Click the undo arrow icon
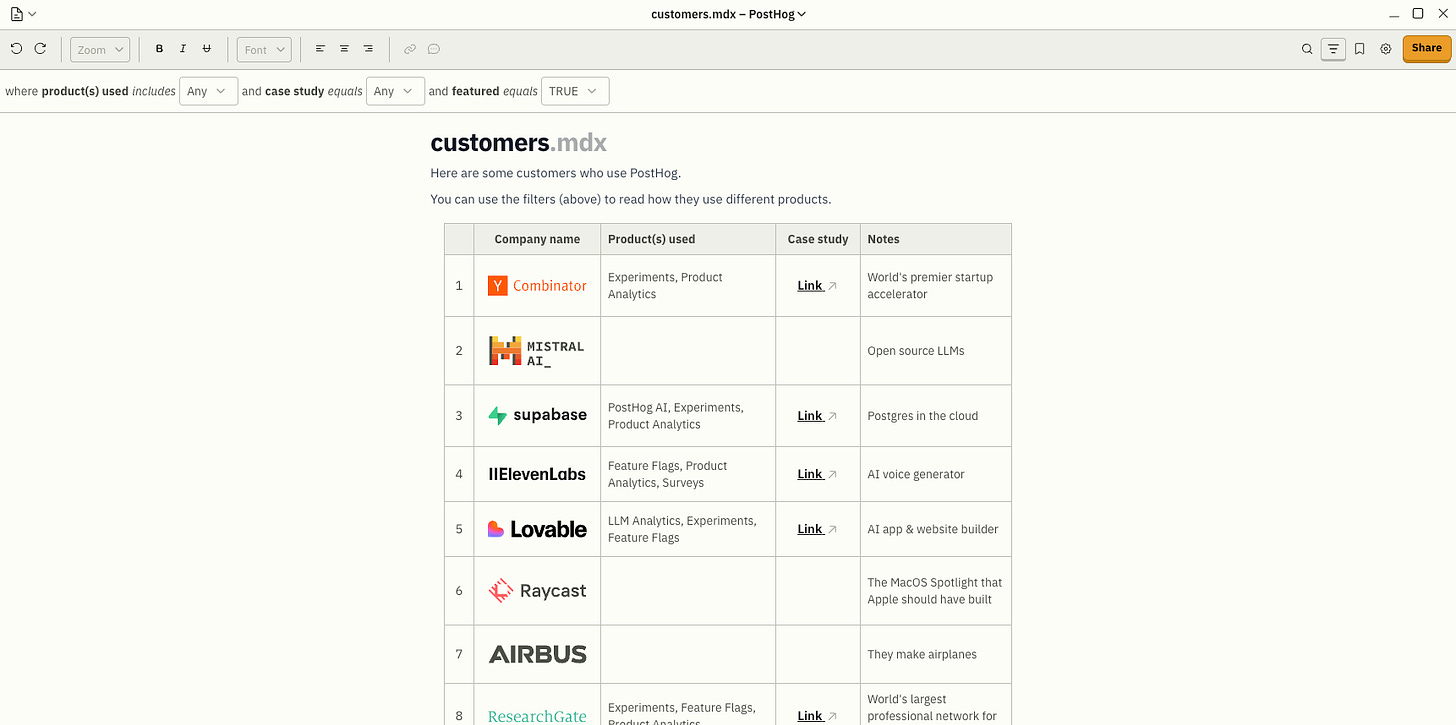The height and width of the screenshot is (725, 1456). tap(16, 48)
